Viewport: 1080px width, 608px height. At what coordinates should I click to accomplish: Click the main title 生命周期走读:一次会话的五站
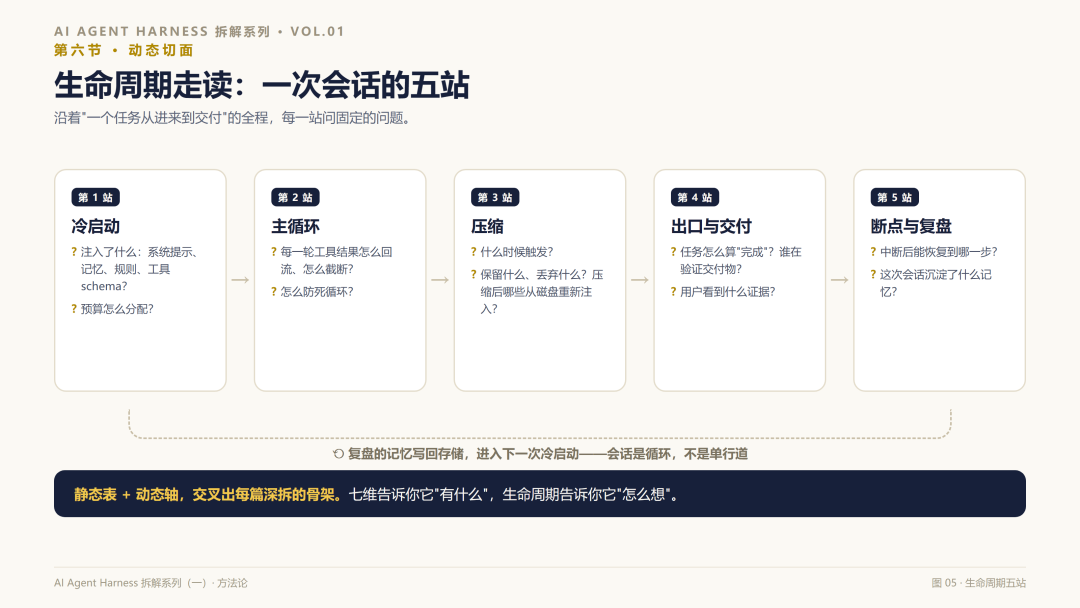pos(262,86)
